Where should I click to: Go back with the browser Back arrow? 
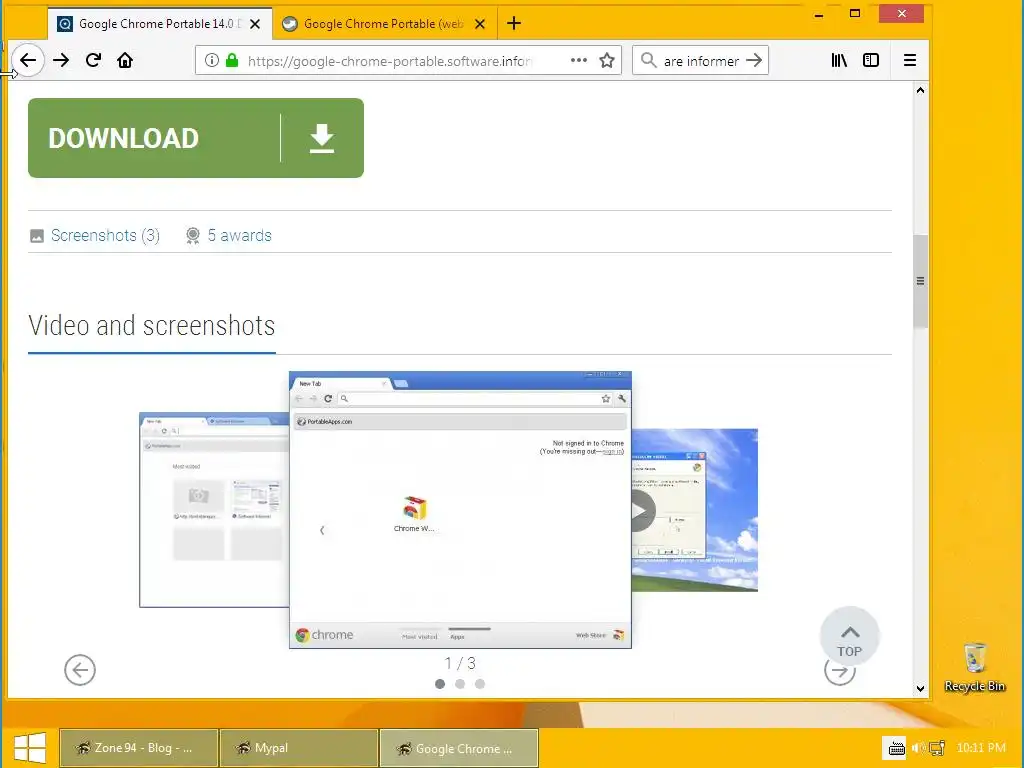[x=27, y=61]
